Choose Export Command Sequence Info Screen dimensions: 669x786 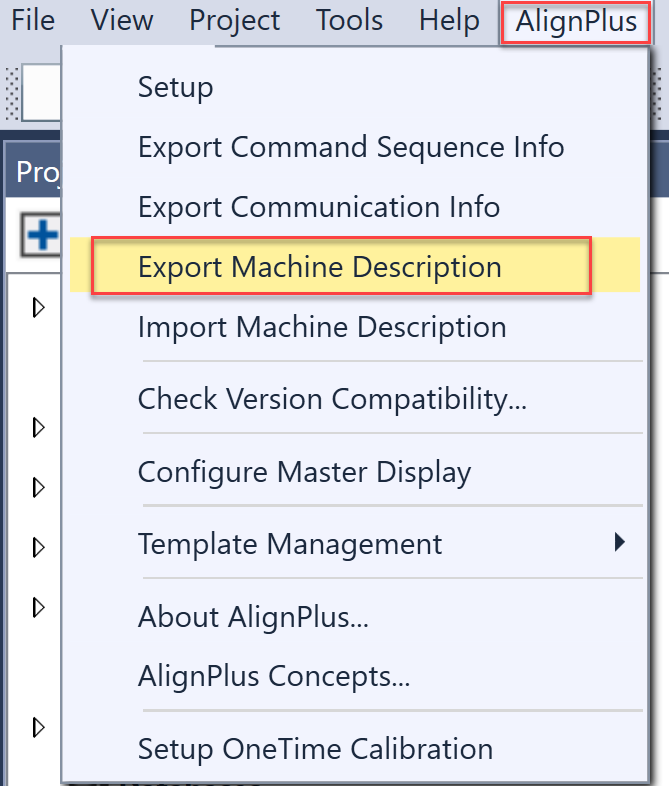[351, 147]
